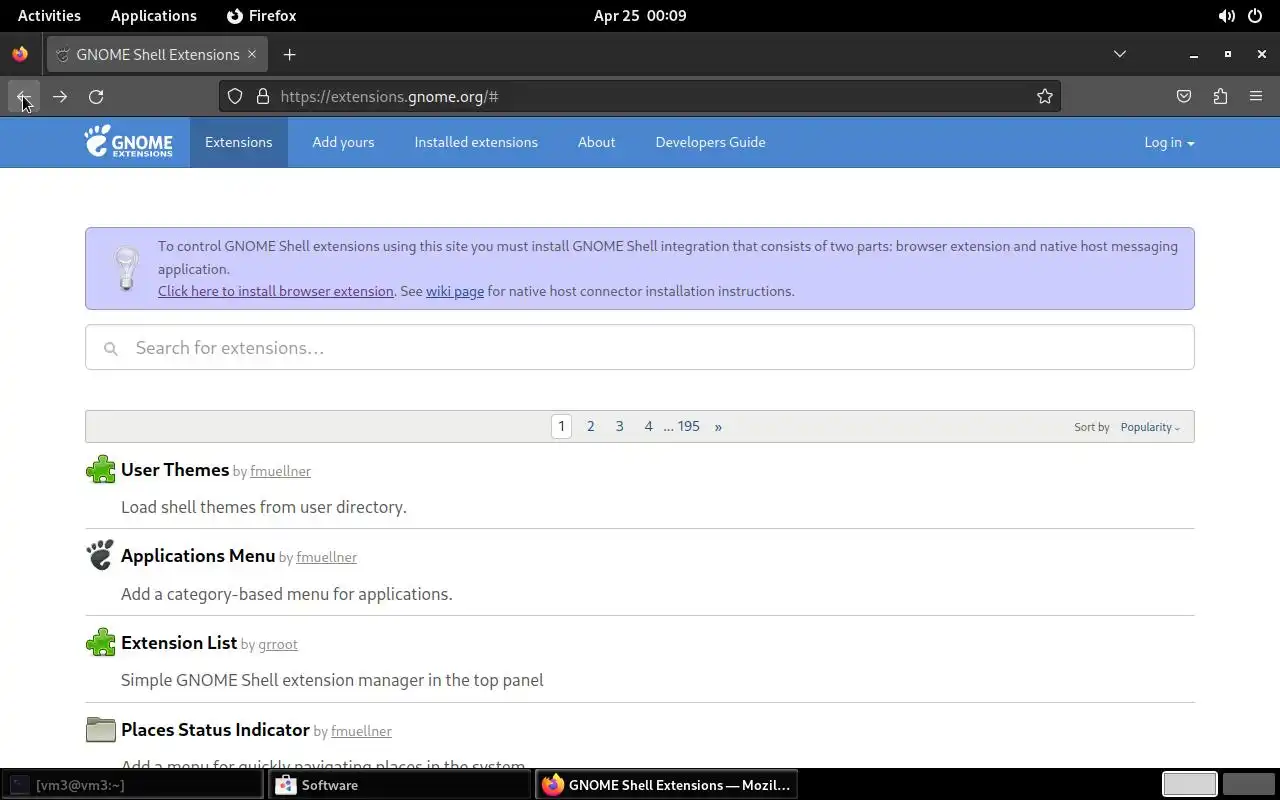The height and width of the screenshot is (800, 1280).
Task: Click the lightbulb info icon in the banner
Action: (x=126, y=268)
